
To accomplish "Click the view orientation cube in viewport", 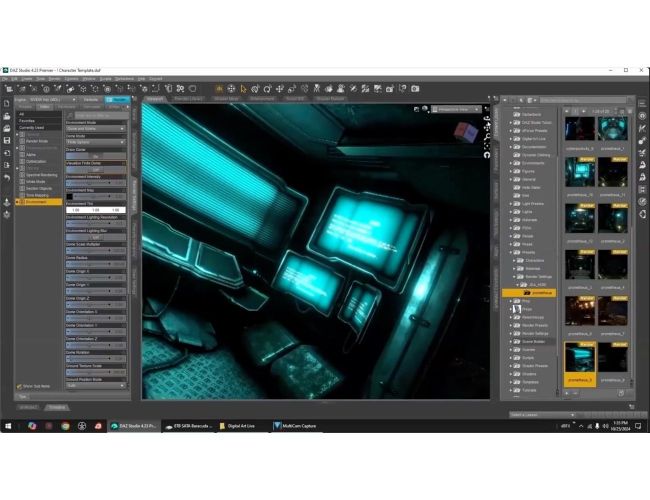I will pos(466,131).
